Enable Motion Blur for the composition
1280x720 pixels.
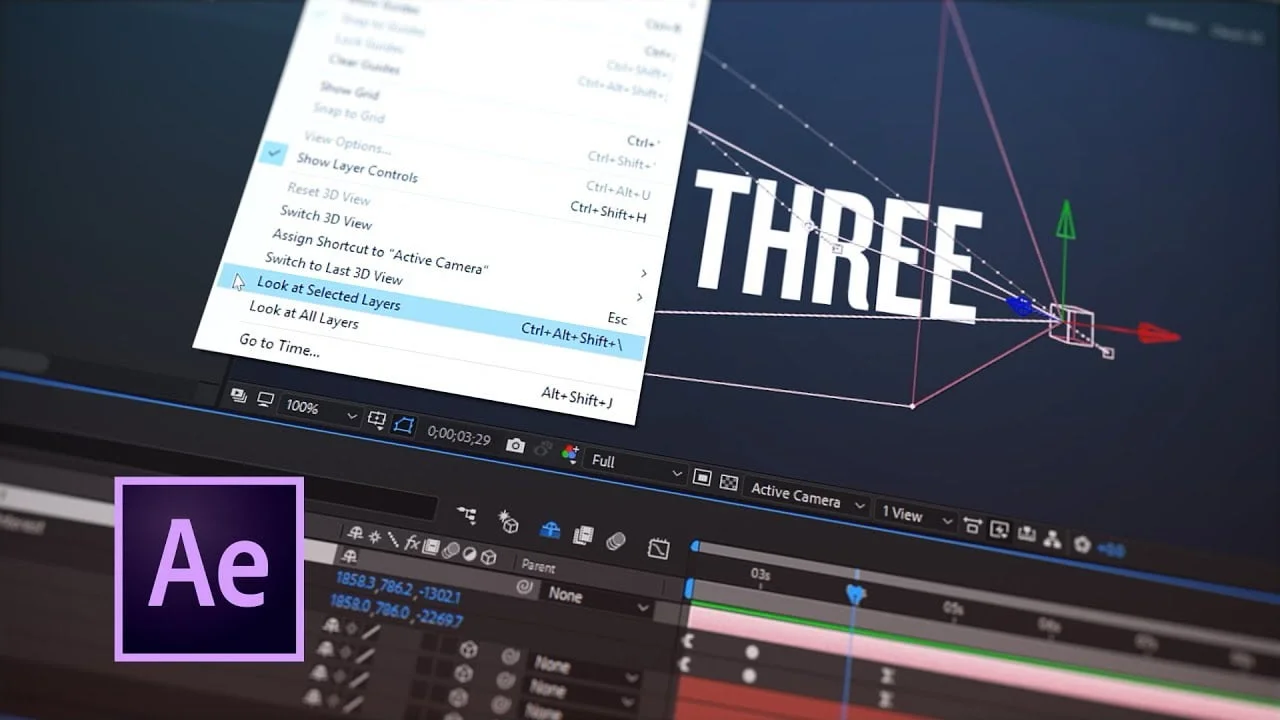tap(616, 541)
